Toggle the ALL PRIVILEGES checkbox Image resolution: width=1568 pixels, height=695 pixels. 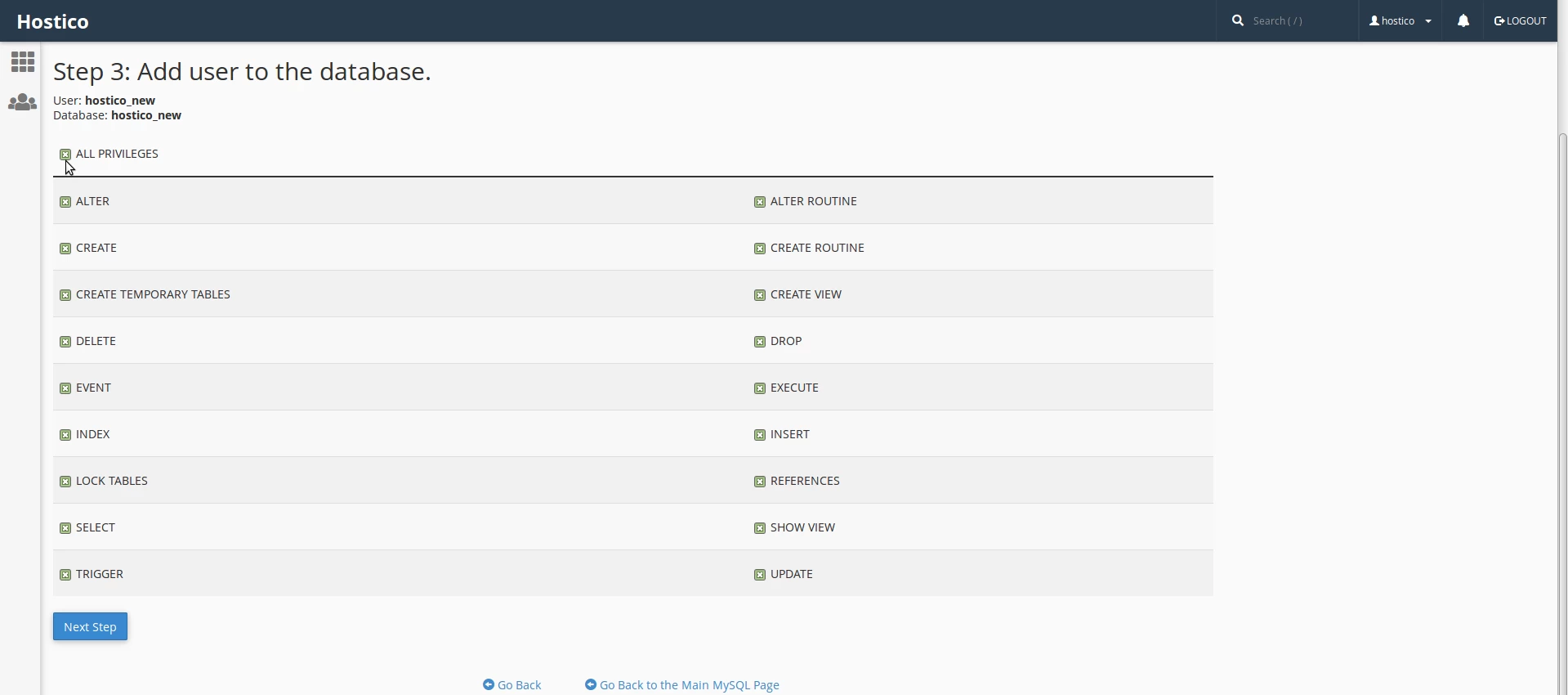(65, 155)
